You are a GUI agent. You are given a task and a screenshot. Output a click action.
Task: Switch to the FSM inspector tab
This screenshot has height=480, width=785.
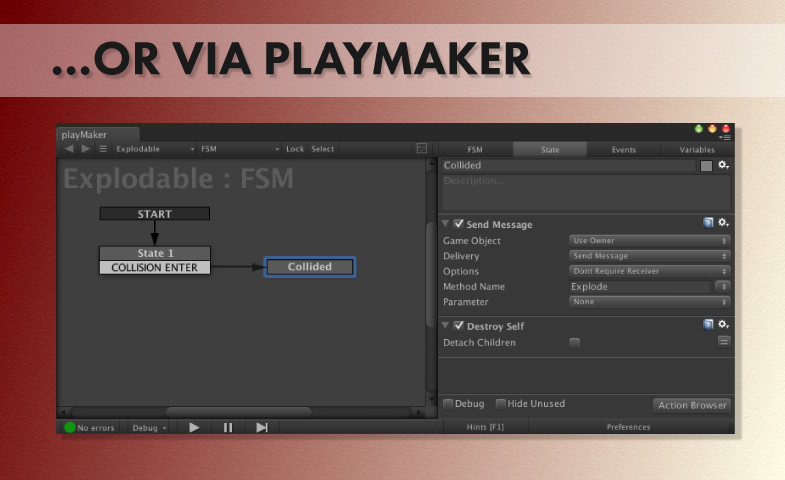click(x=475, y=149)
